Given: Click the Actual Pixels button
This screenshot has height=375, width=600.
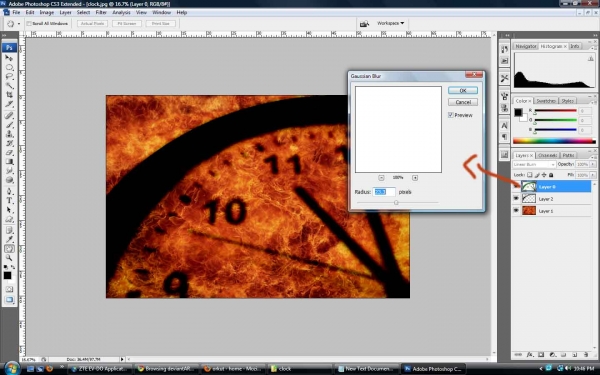Looking at the screenshot, I should coord(92,24).
